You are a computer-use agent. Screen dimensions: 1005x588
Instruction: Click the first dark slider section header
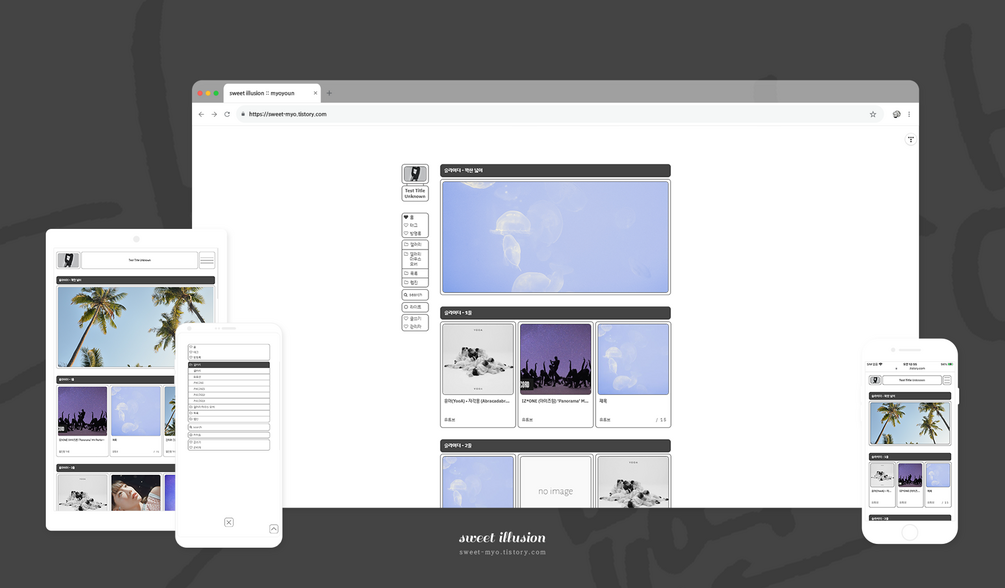pyautogui.click(x=555, y=171)
